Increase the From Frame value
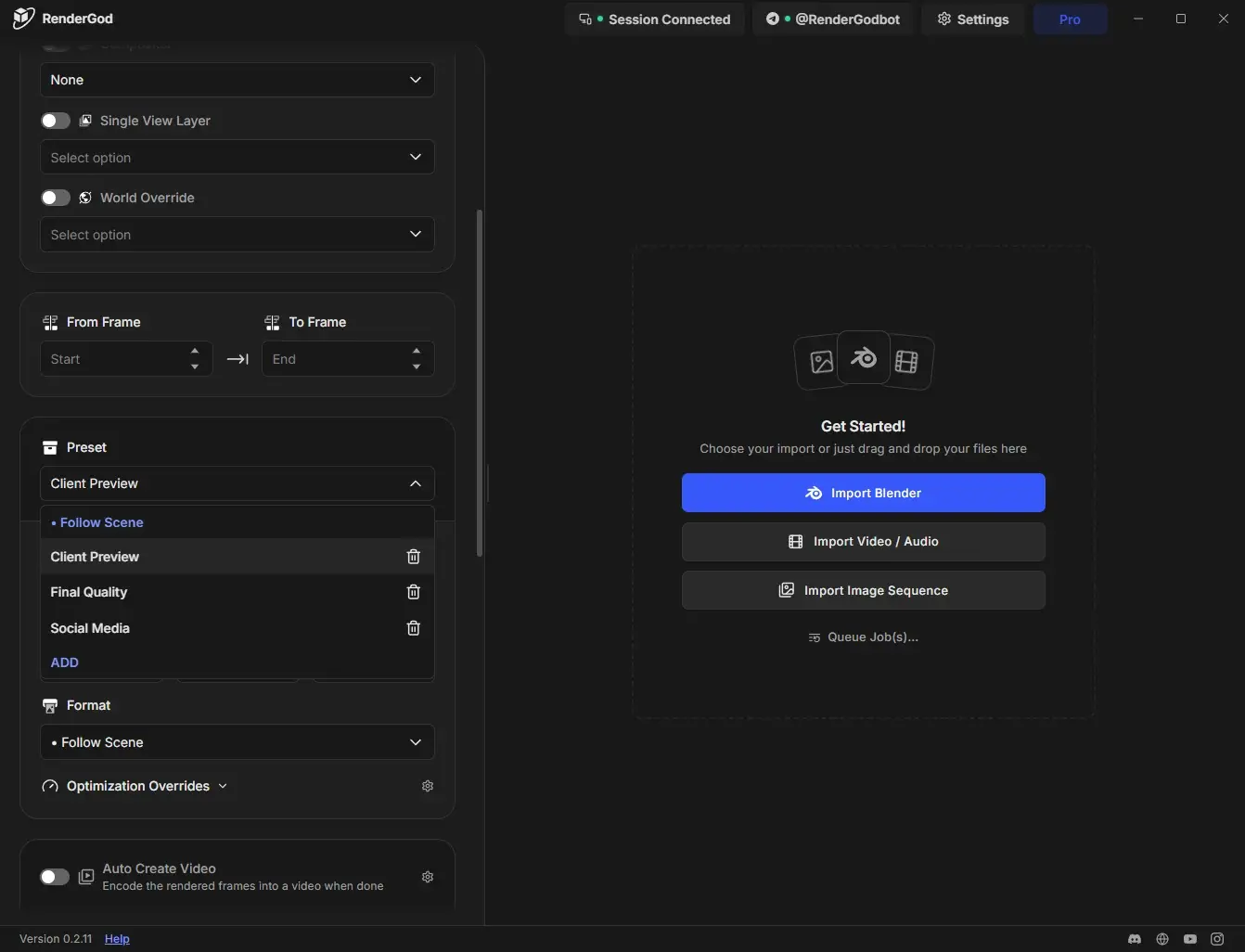This screenshot has width=1245, height=952. pyautogui.click(x=195, y=351)
